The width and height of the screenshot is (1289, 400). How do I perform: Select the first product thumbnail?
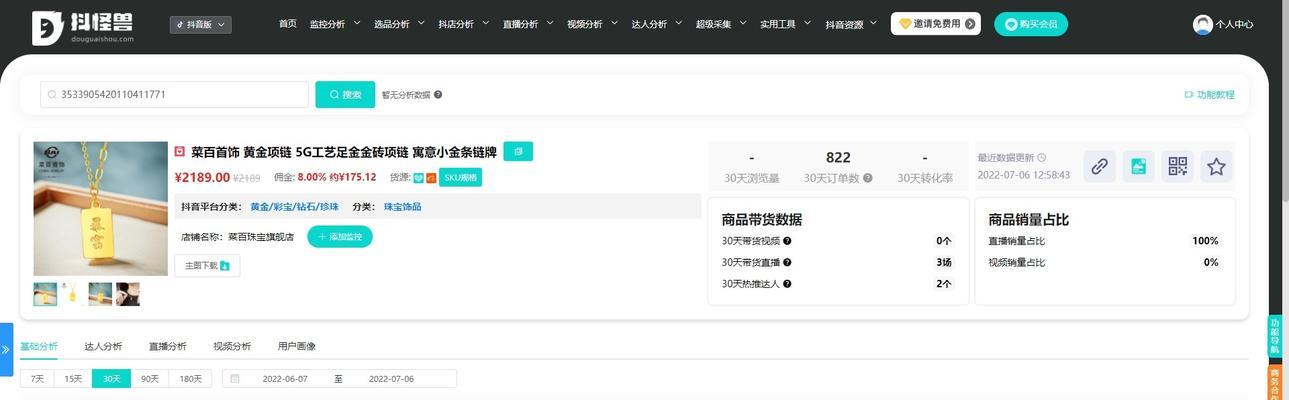click(45, 294)
